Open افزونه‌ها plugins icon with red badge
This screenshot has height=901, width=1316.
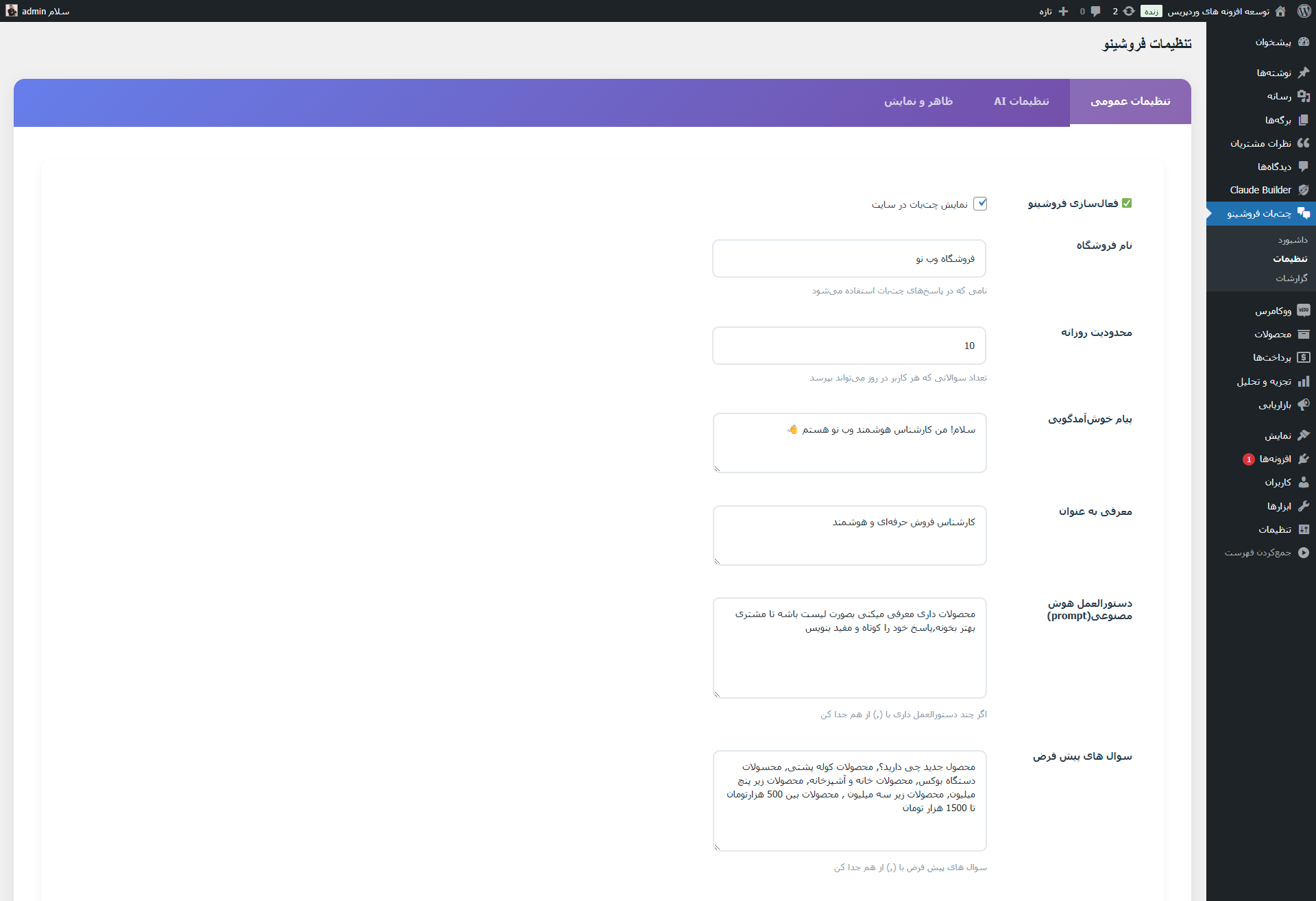1304,459
